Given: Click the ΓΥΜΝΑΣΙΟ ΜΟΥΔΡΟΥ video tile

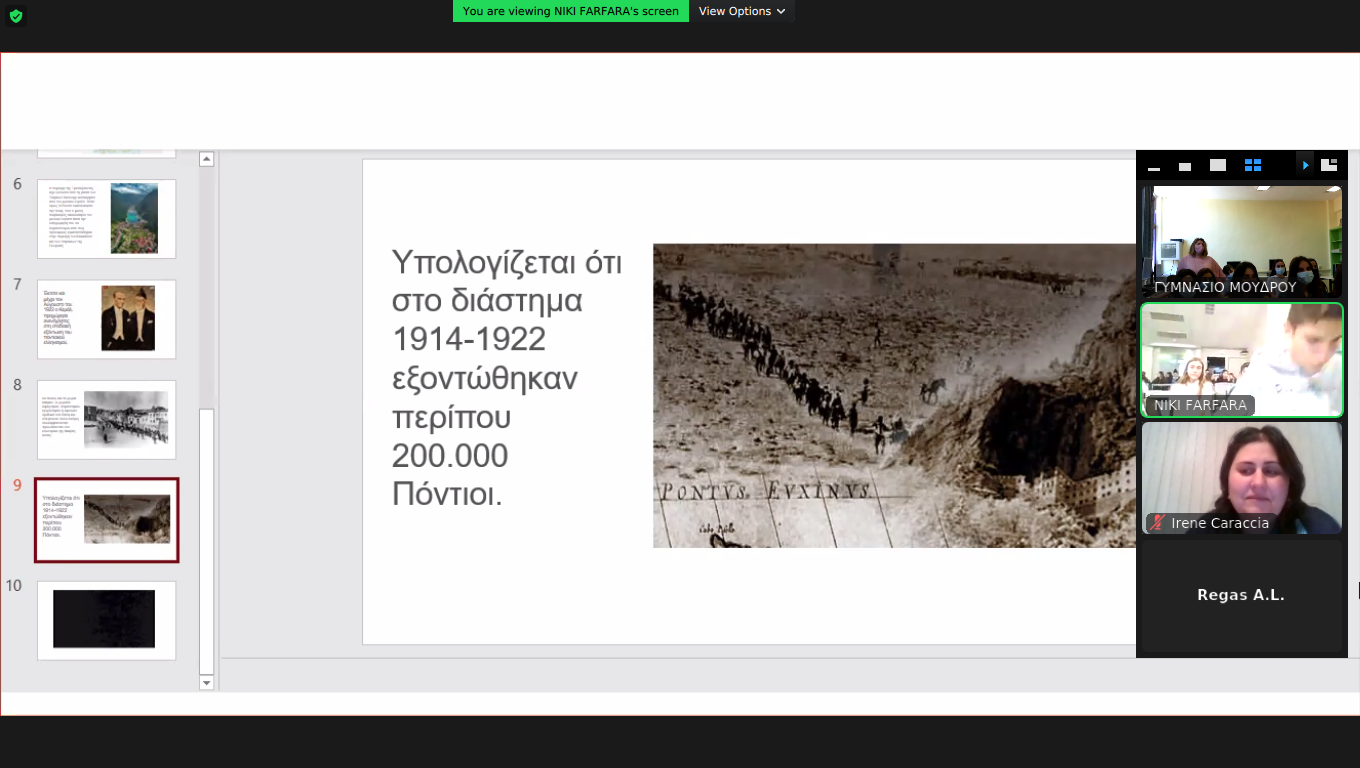Looking at the screenshot, I should pos(1241,240).
